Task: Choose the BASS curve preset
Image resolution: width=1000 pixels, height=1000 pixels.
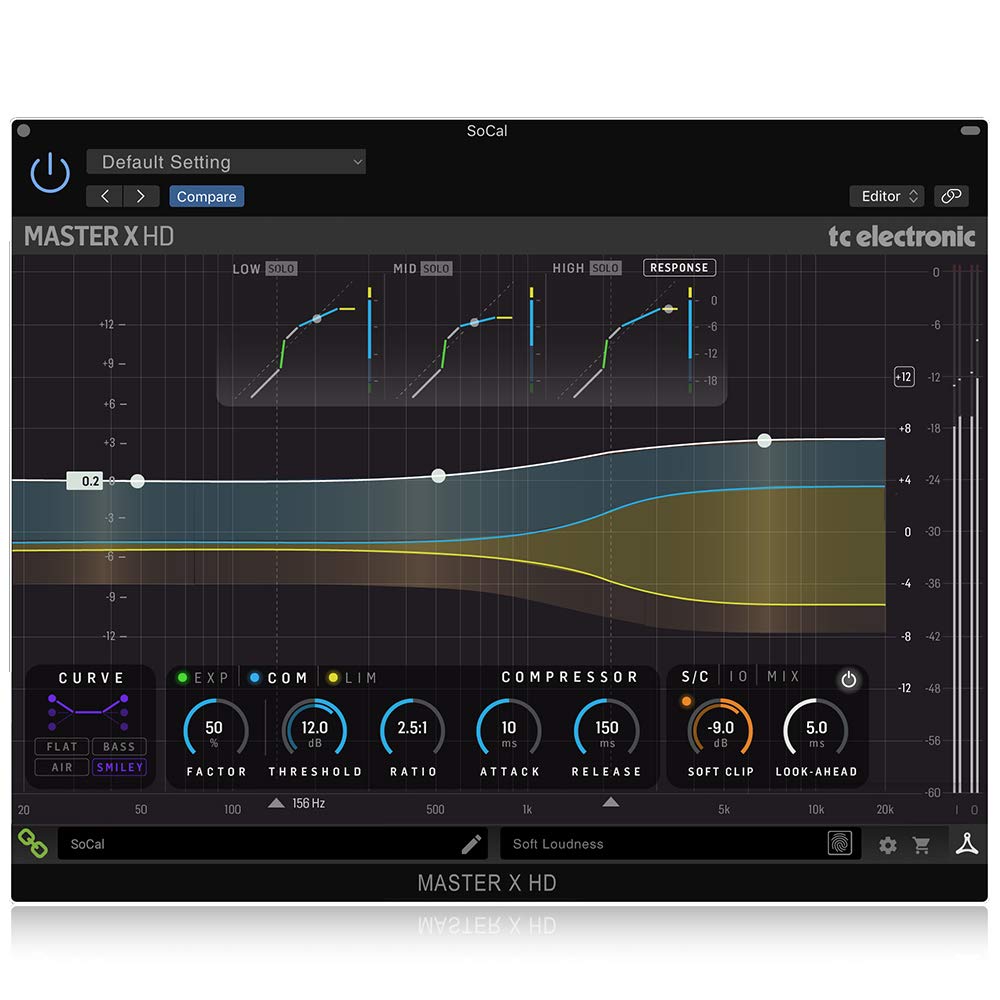Action: [119, 746]
